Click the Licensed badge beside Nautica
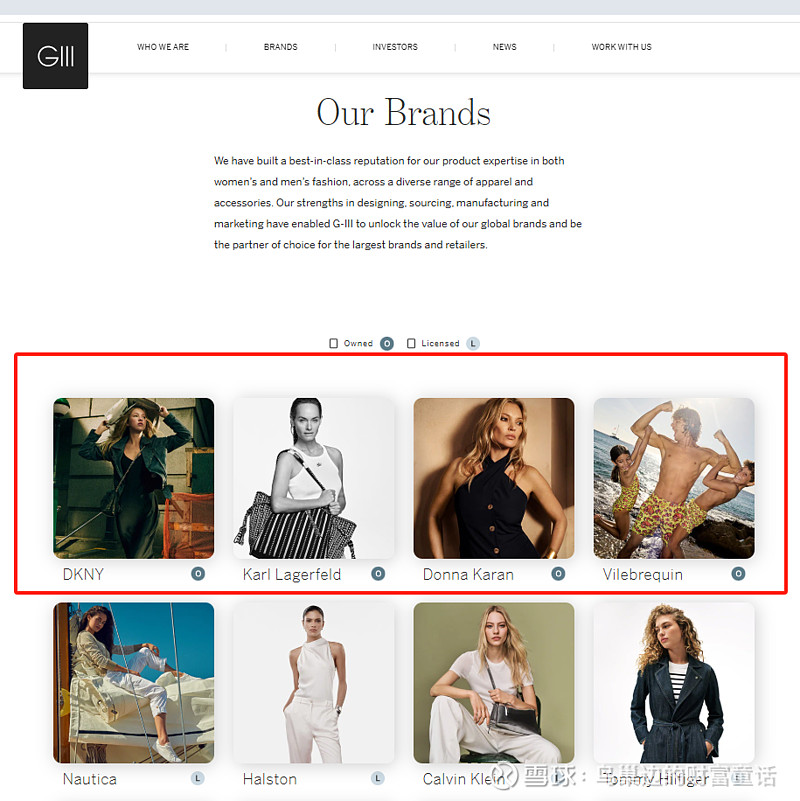The height and width of the screenshot is (801, 800). [198, 778]
